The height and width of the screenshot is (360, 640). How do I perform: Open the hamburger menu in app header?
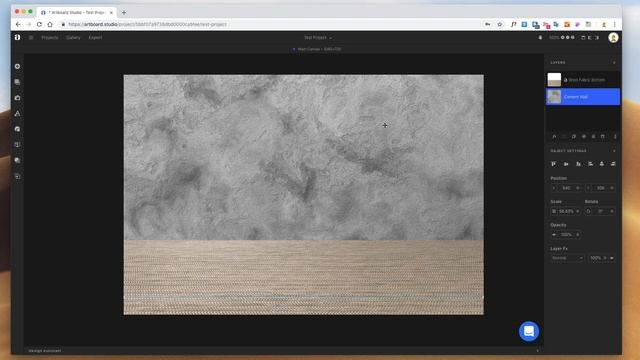31,38
